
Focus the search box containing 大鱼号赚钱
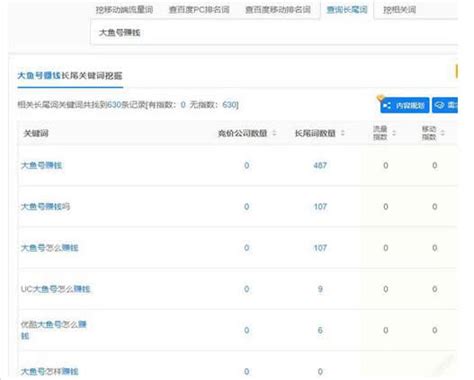273,33
